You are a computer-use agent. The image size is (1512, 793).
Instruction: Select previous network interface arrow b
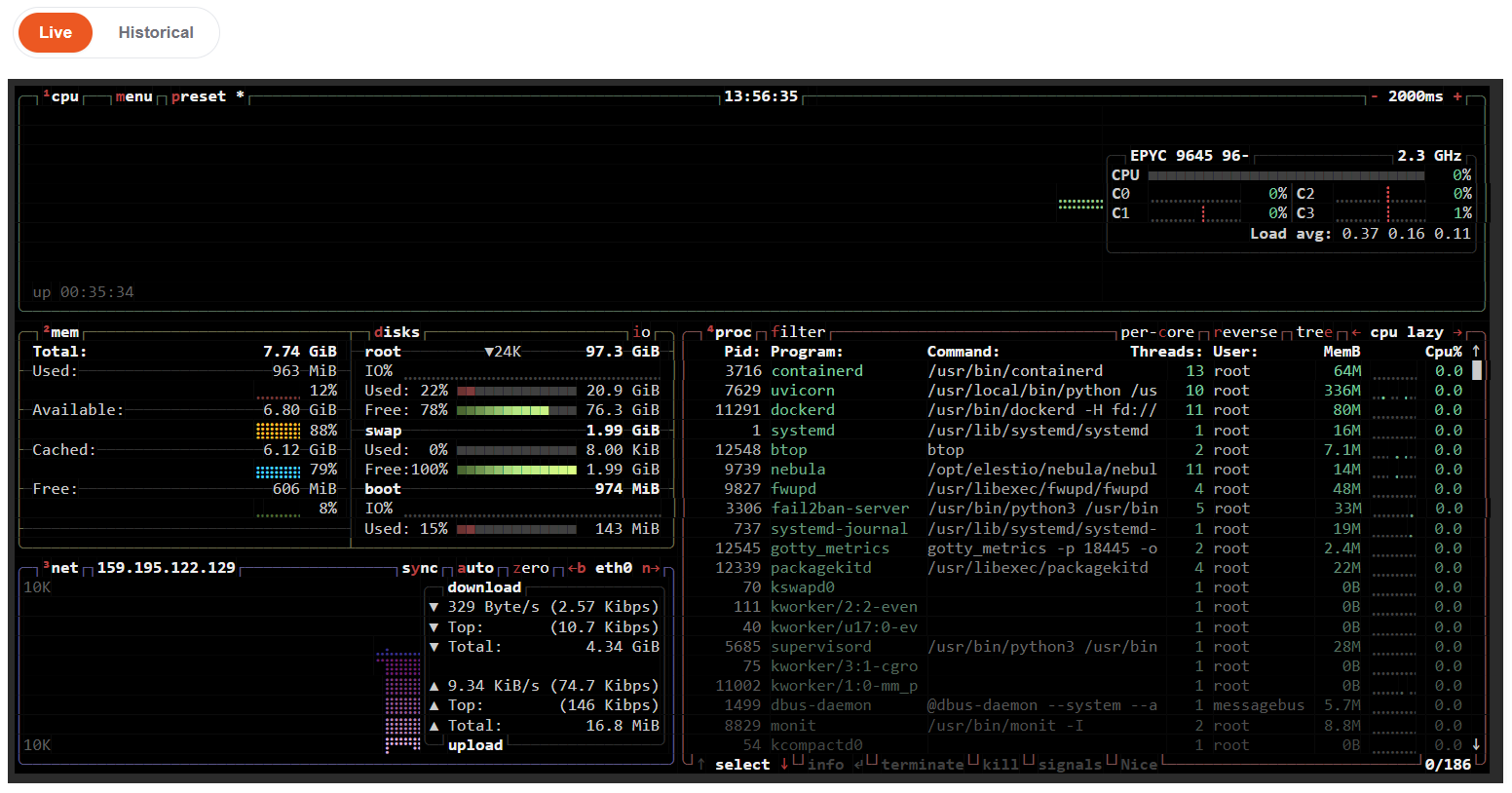pyautogui.click(x=577, y=568)
